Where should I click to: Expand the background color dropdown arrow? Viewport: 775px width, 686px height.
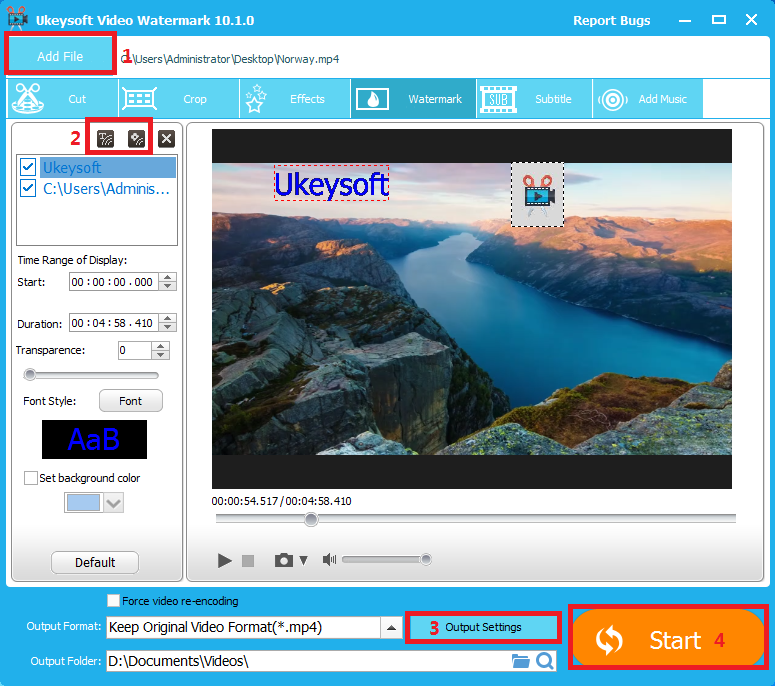[114, 503]
